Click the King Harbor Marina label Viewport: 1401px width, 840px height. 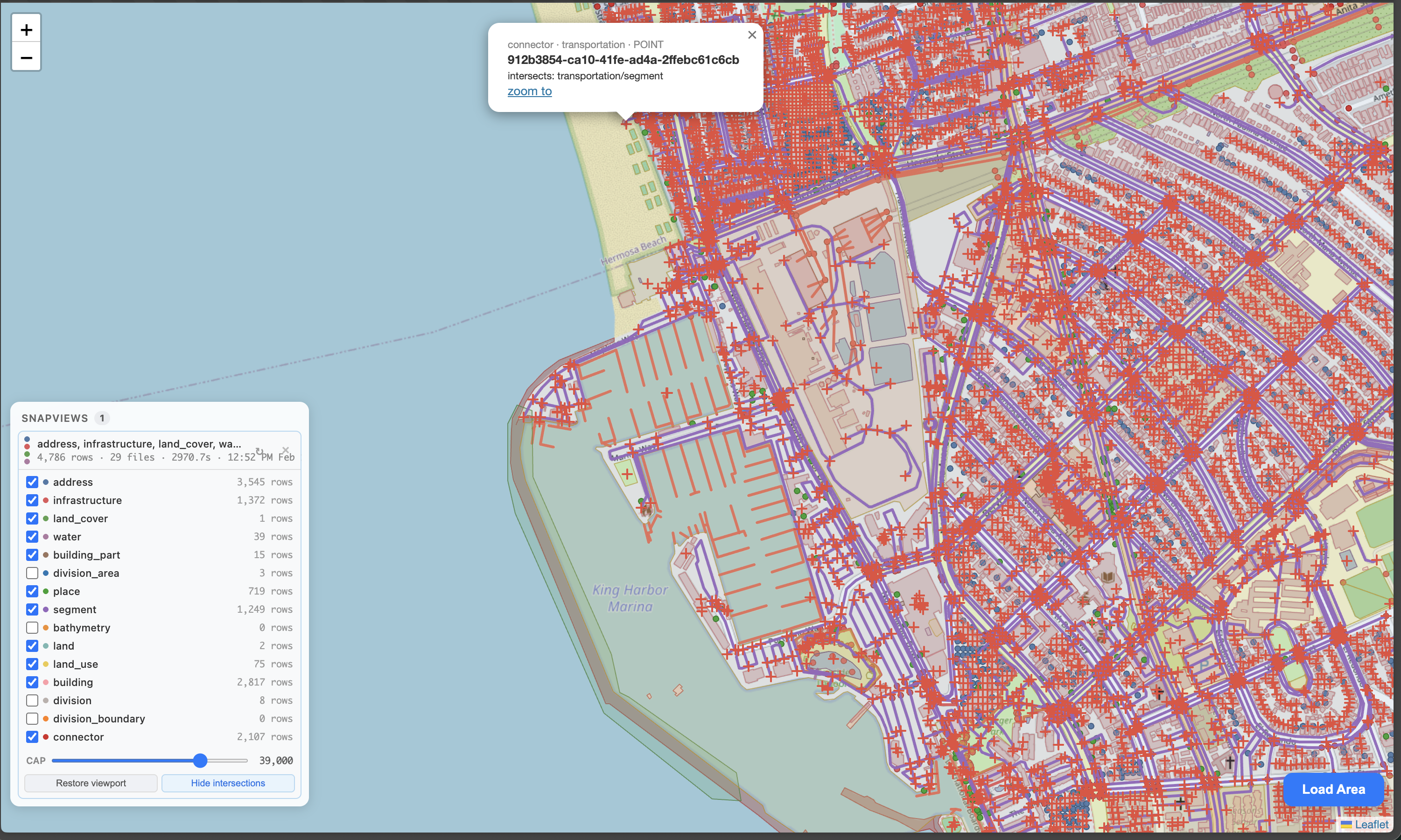pos(630,598)
